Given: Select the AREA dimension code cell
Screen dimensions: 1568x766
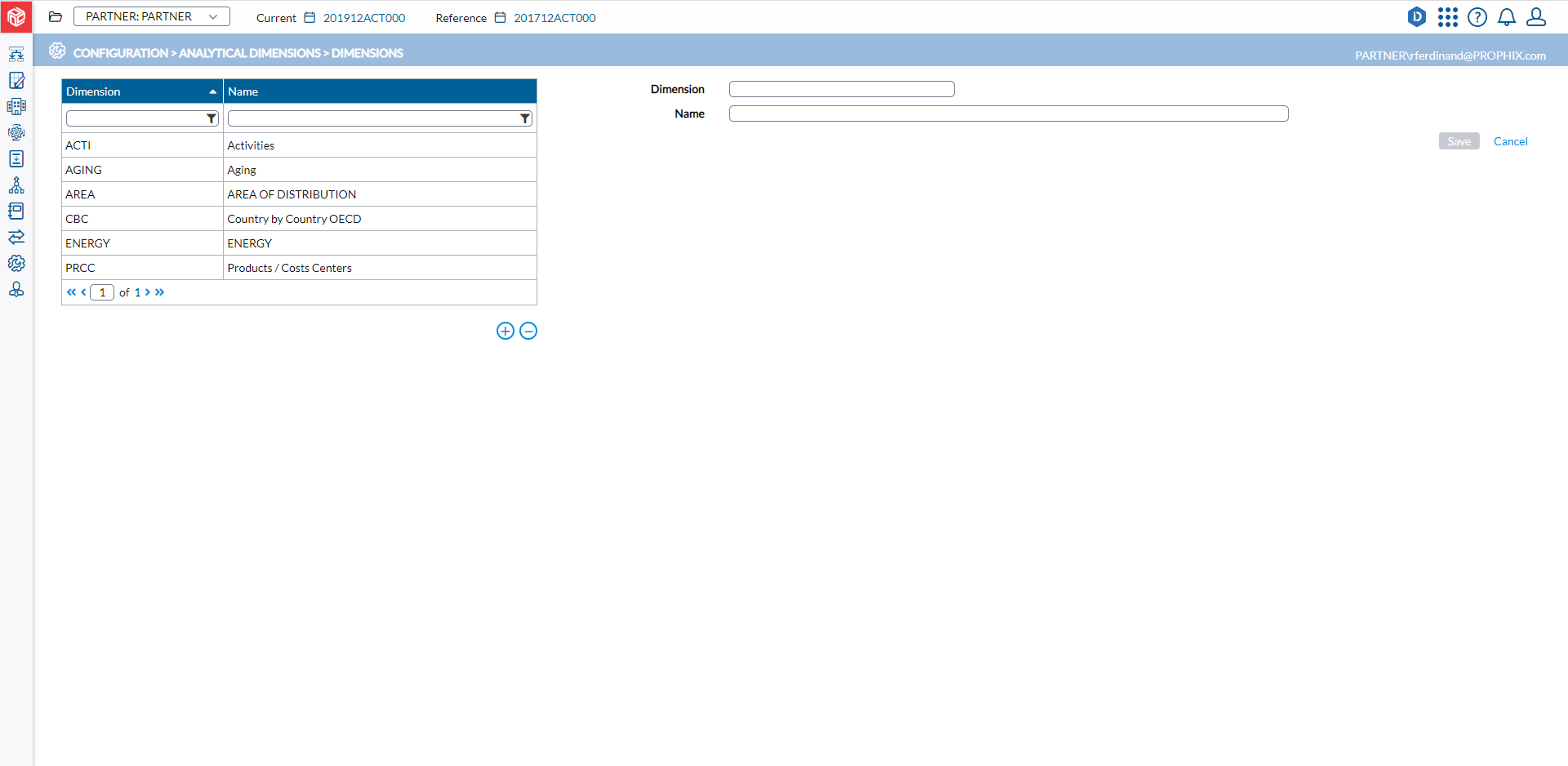Looking at the screenshot, I should (142, 194).
